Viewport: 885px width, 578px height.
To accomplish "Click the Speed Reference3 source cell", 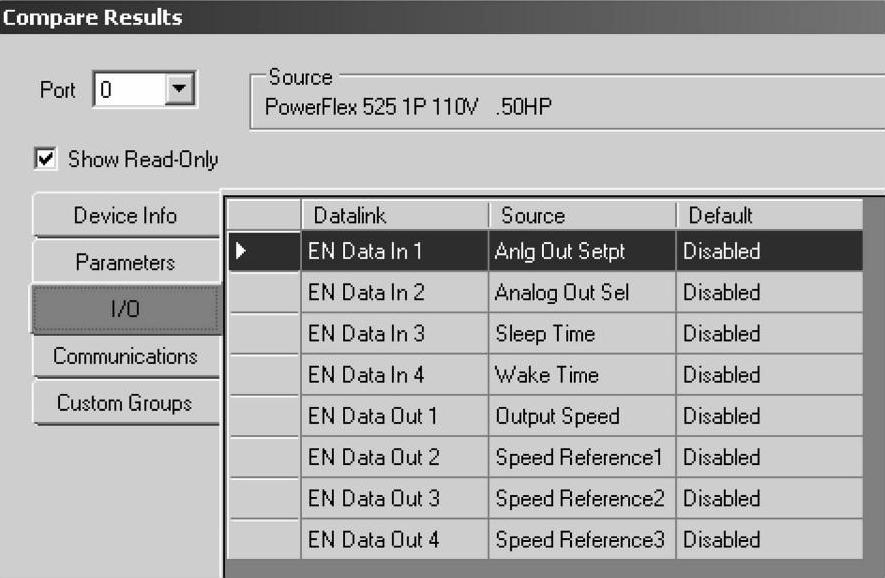I will pyautogui.click(x=582, y=539).
